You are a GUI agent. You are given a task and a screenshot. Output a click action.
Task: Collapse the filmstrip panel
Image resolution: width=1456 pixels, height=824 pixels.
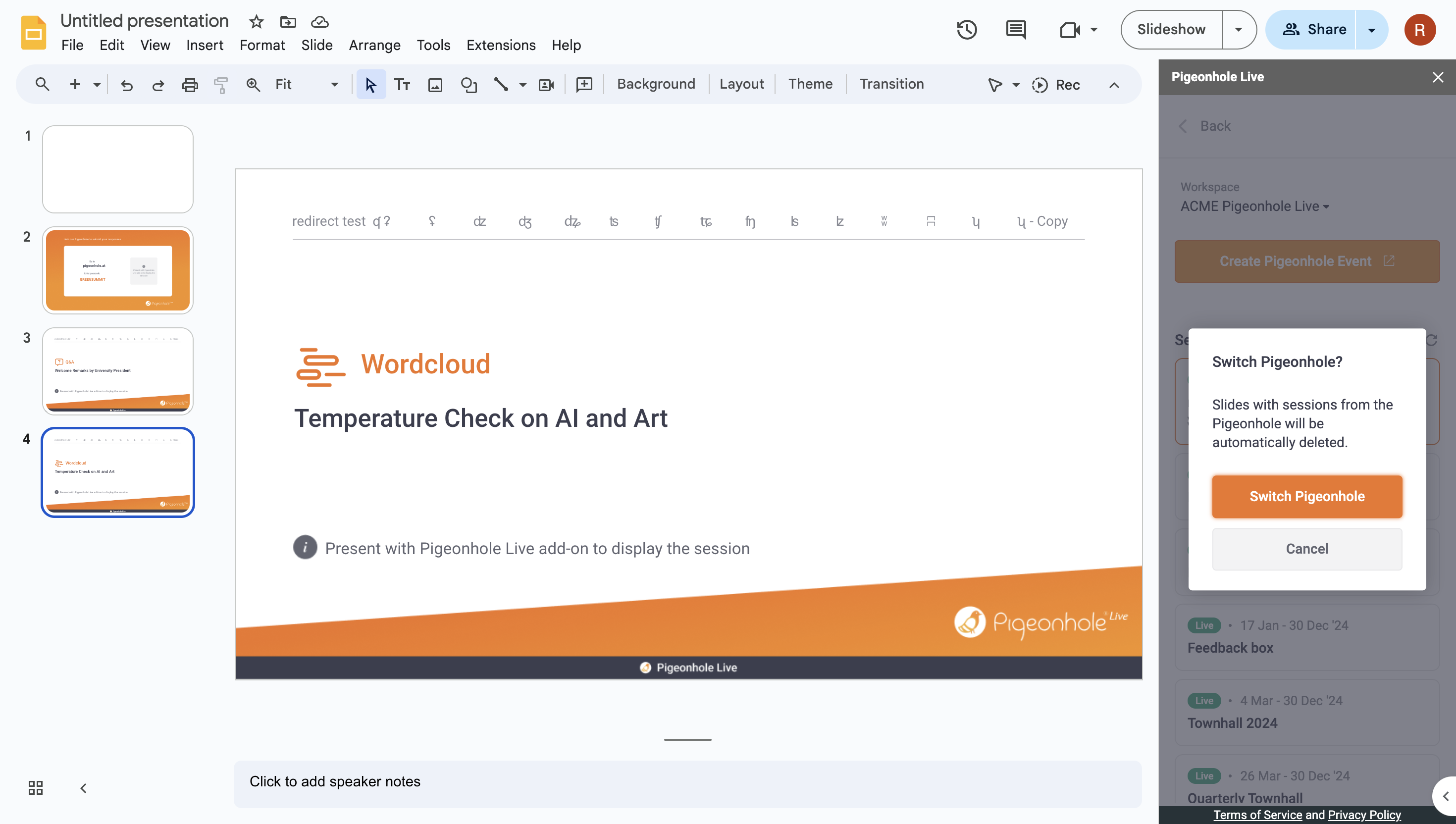click(83, 788)
